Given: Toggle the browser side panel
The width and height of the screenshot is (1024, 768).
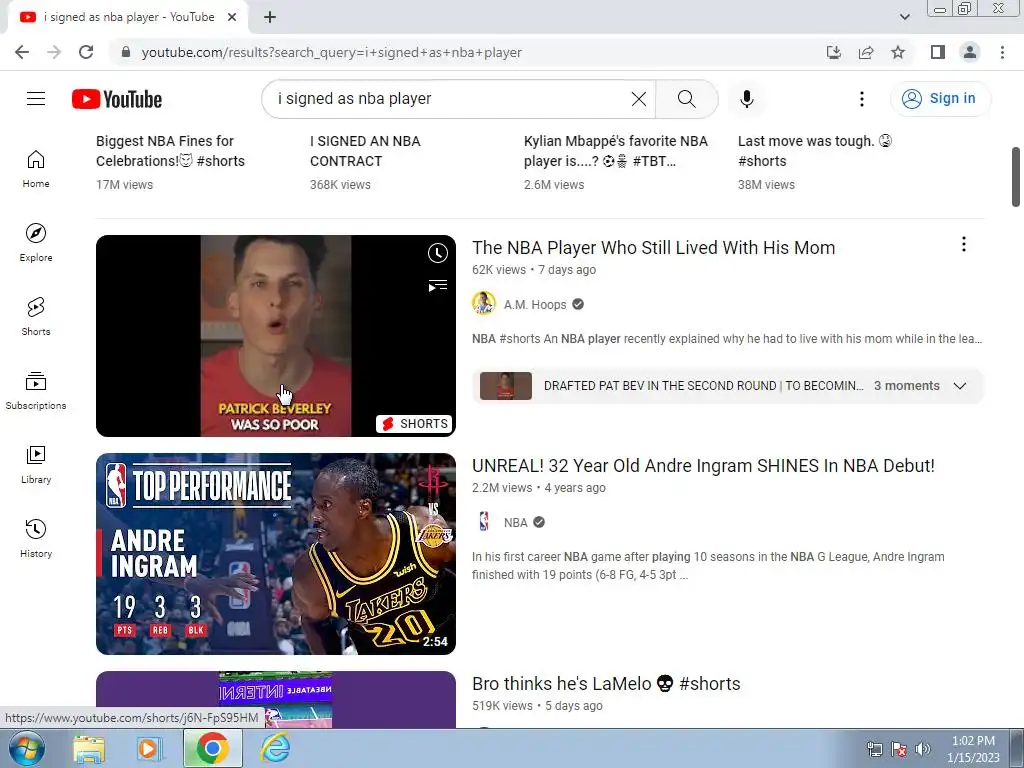Looking at the screenshot, I should [938, 52].
